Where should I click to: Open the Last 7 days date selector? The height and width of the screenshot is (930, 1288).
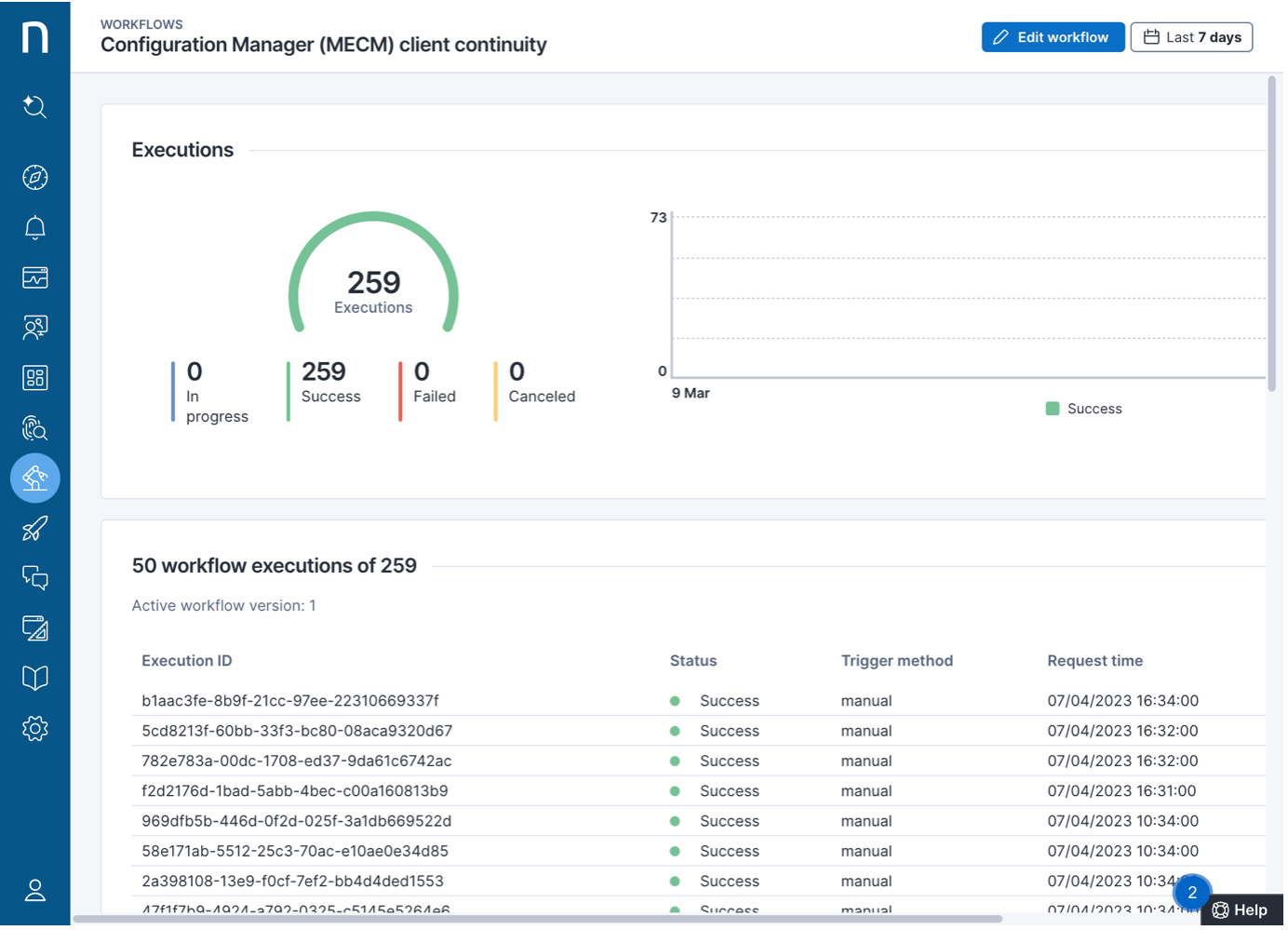click(x=1192, y=37)
